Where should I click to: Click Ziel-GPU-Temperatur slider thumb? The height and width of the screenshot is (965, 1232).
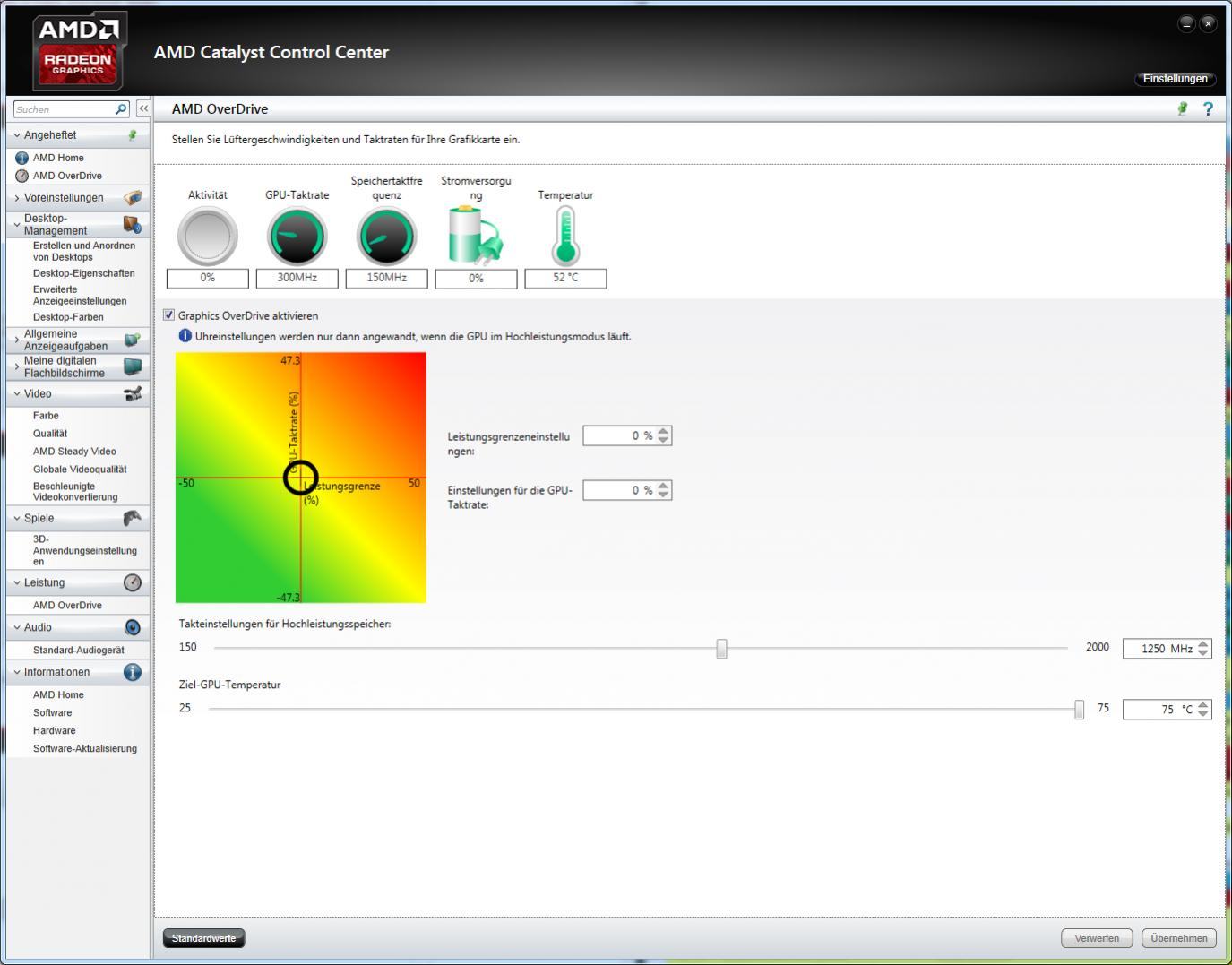(1079, 710)
